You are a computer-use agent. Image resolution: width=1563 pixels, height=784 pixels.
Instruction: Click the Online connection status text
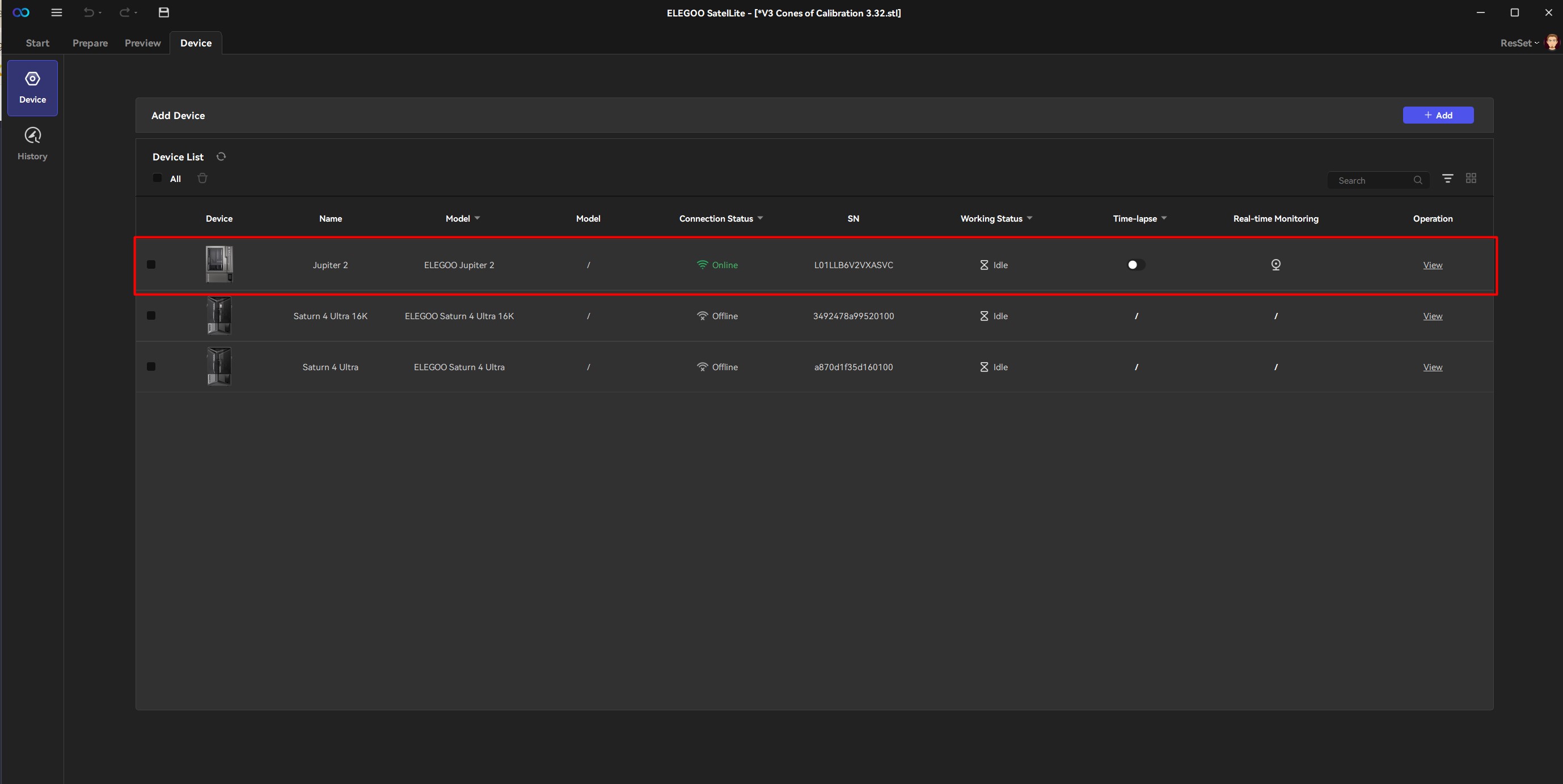point(724,265)
